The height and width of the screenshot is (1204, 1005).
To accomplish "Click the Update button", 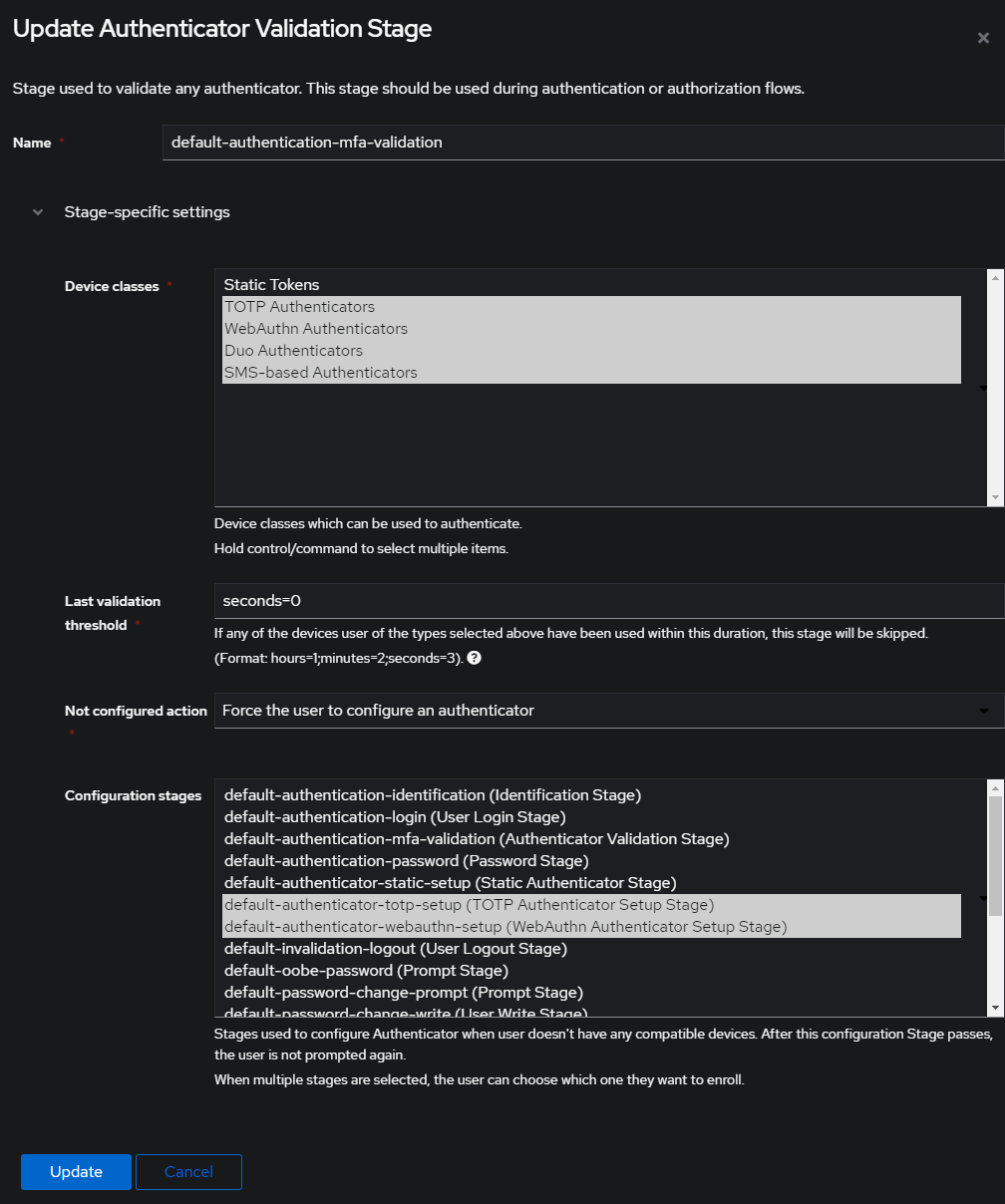I will [x=76, y=1172].
